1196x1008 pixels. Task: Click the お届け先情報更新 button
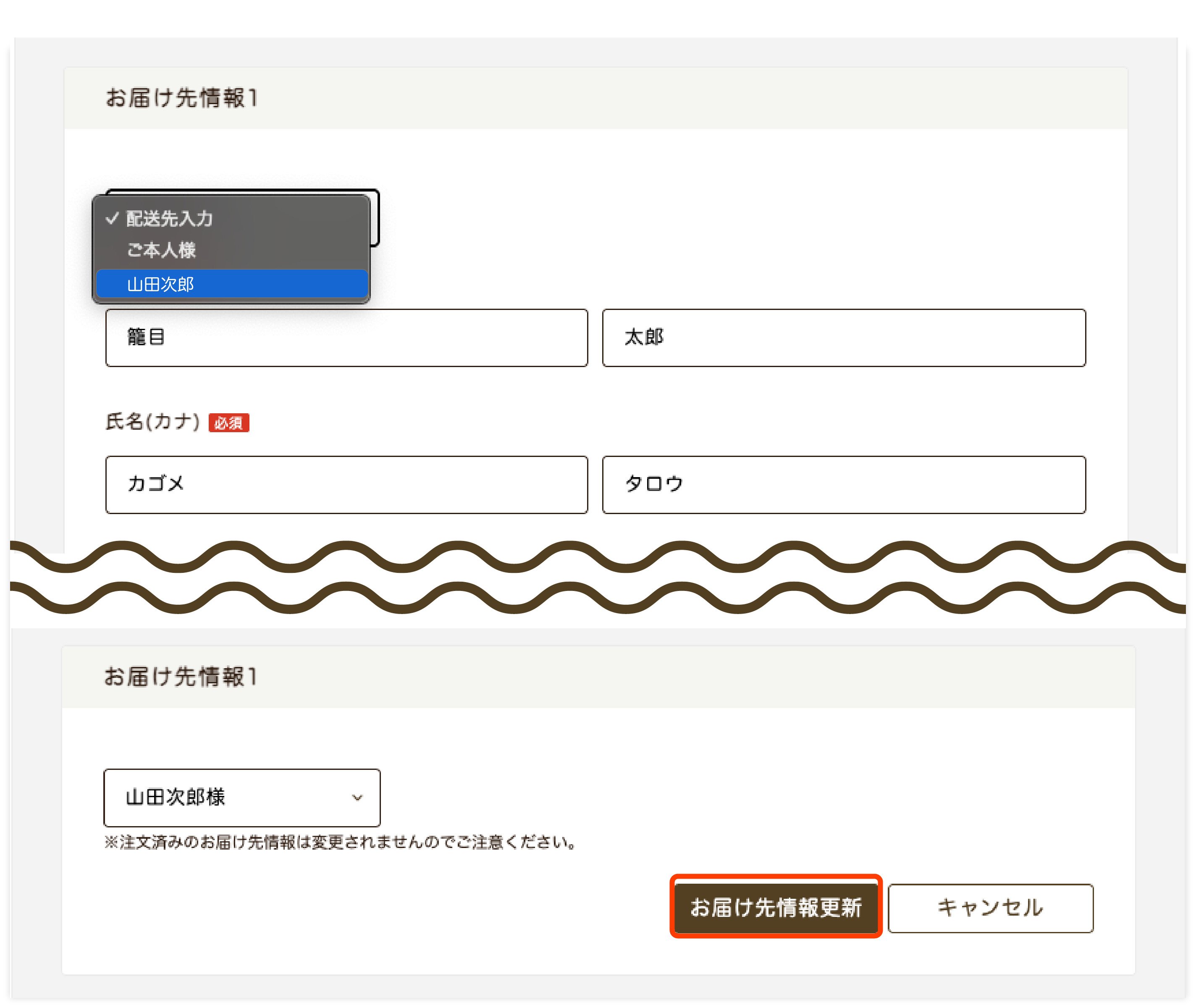776,908
